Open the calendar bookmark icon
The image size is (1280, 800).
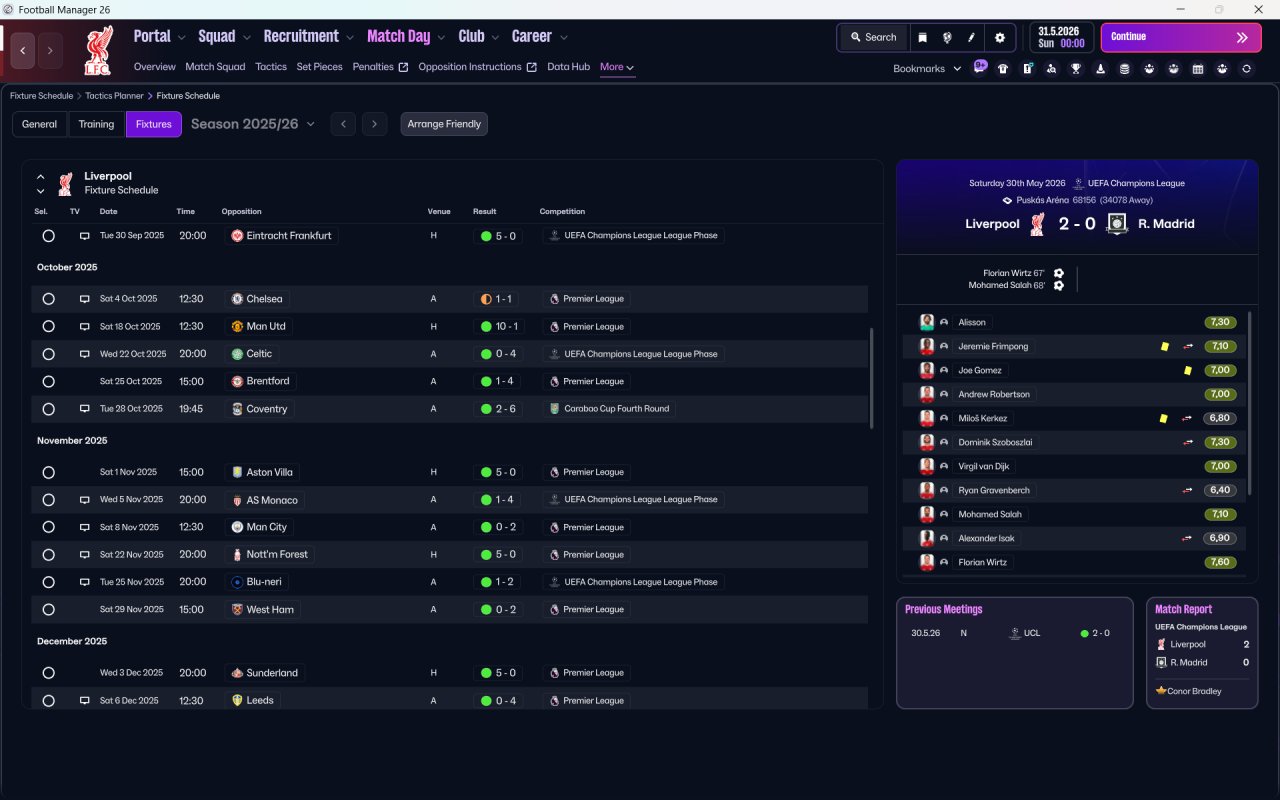point(1198,69)
